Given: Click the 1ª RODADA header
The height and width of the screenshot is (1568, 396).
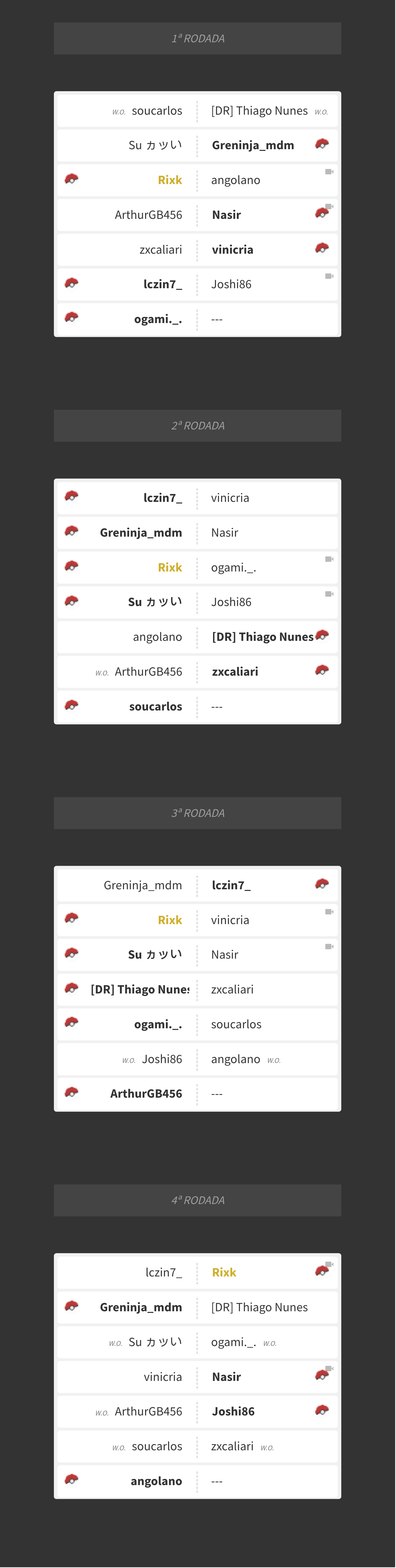Looking at the screenshot, I should click(198, 38).
